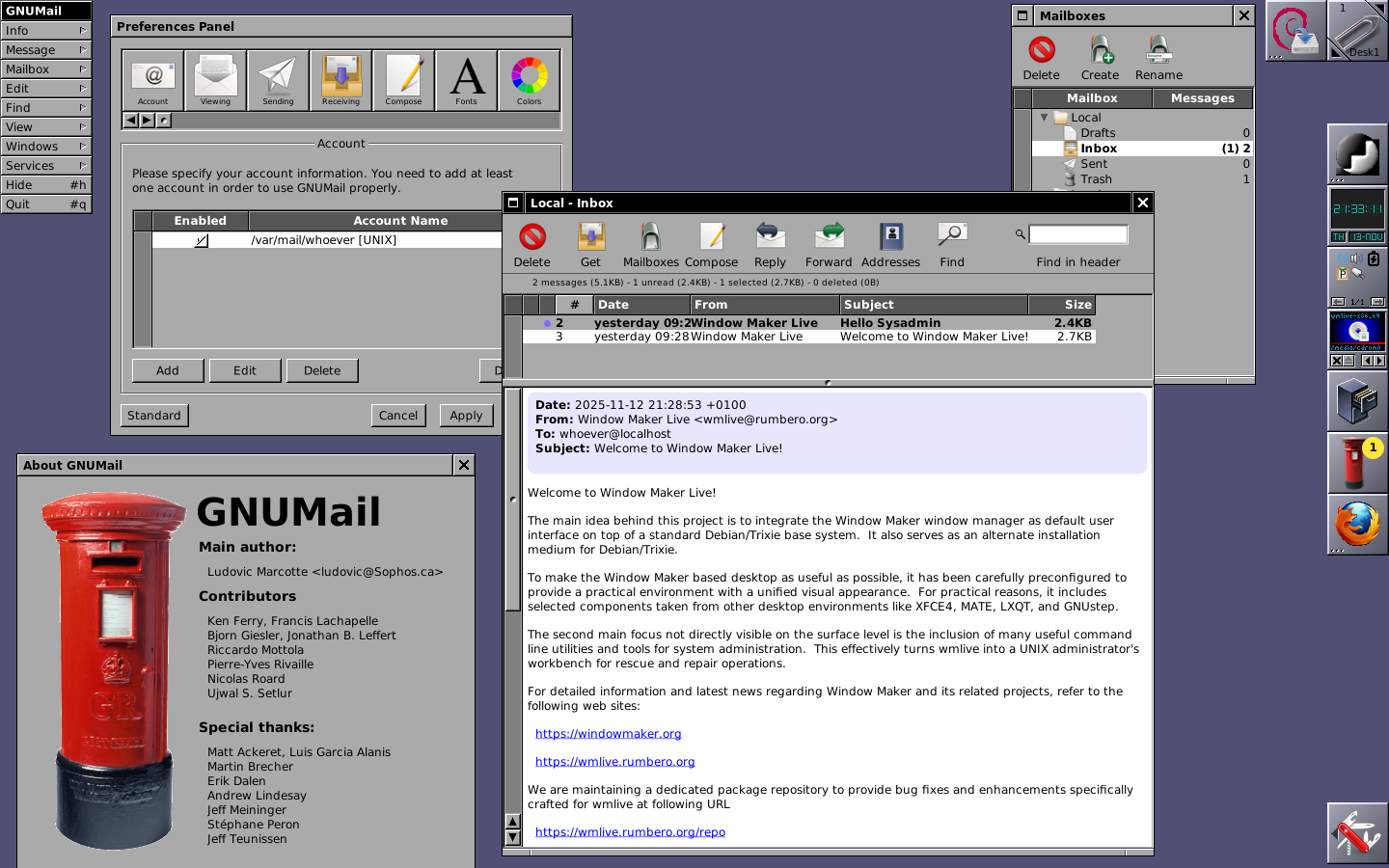The height and width of the screenshot is (868, 1389).
Task: Click the Delete account button
Action: tap(322, 370)
